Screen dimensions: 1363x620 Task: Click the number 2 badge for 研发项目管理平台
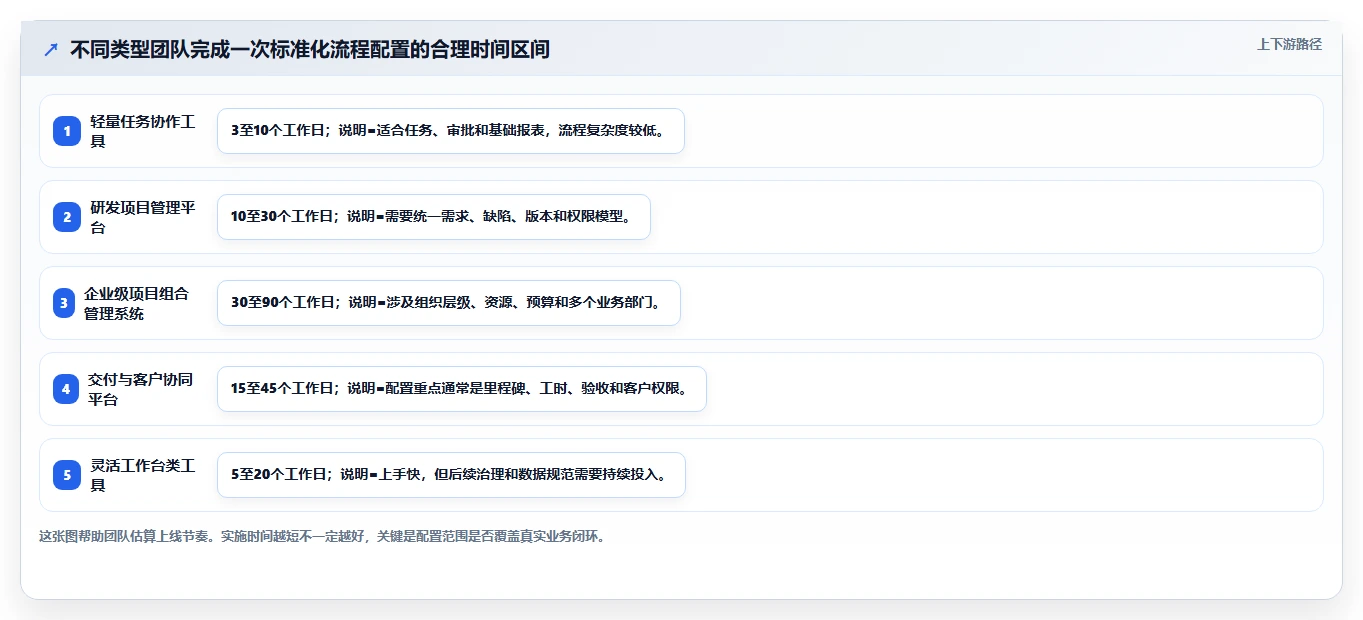[67, 217]
